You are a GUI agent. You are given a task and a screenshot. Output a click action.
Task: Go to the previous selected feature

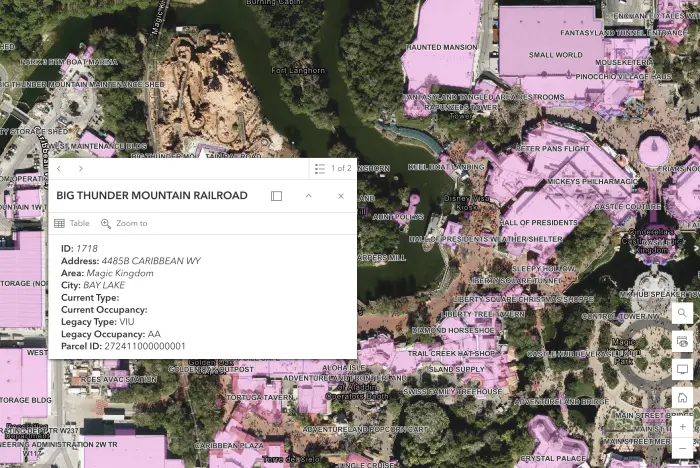59,169
